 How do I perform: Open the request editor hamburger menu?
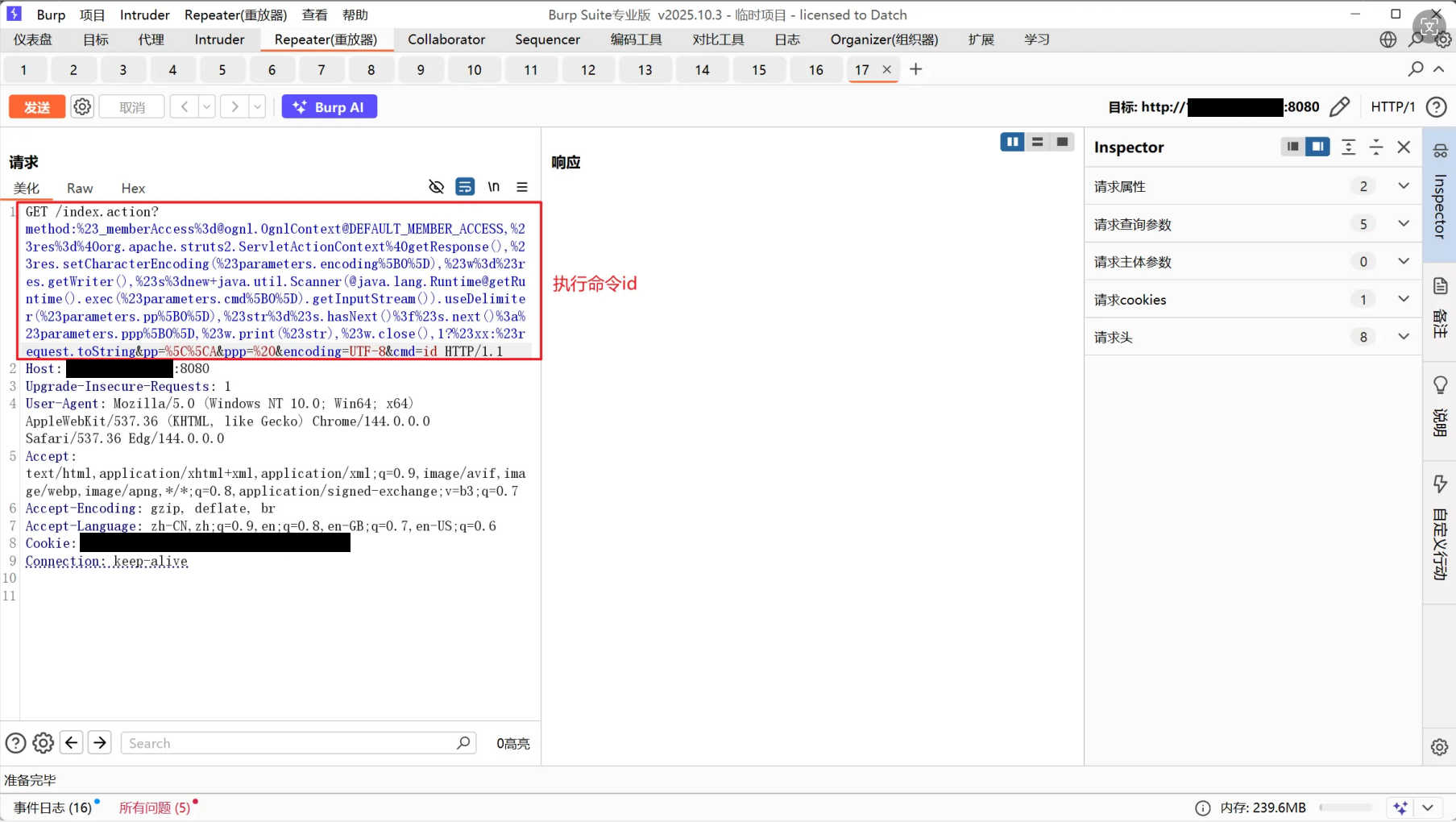tap(522, 187)
